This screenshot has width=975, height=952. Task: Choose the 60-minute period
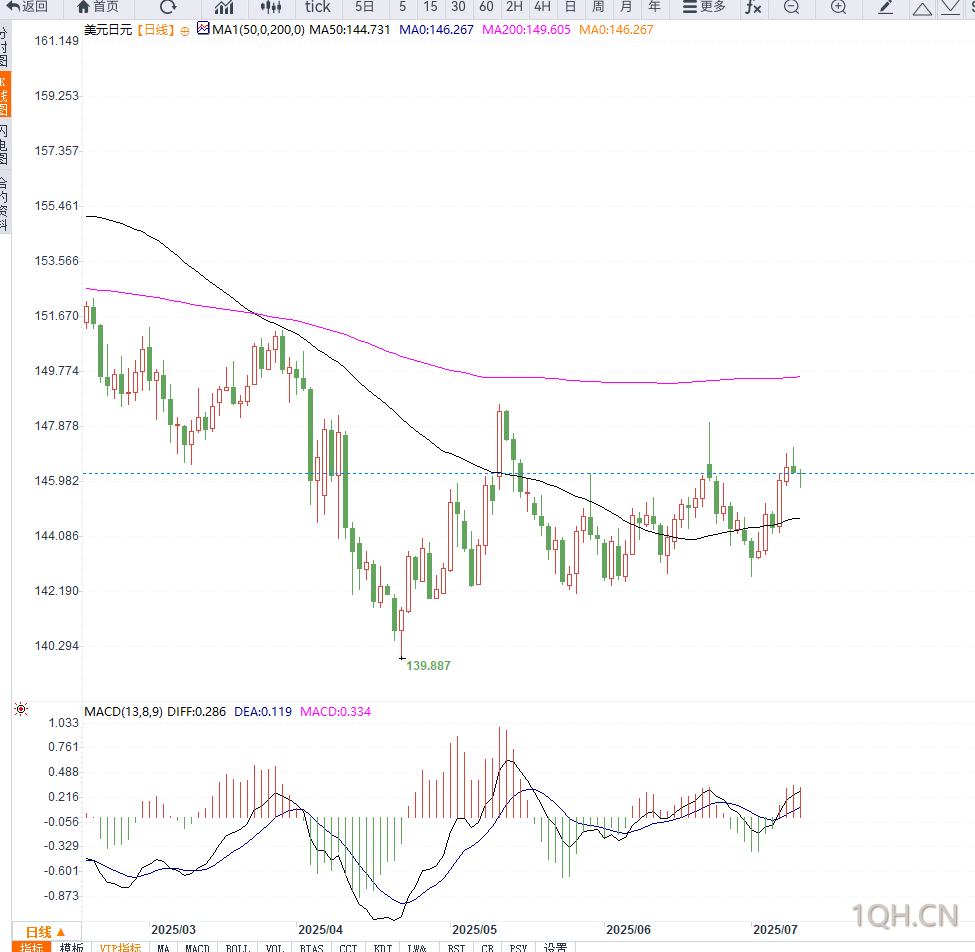[486, 7]
